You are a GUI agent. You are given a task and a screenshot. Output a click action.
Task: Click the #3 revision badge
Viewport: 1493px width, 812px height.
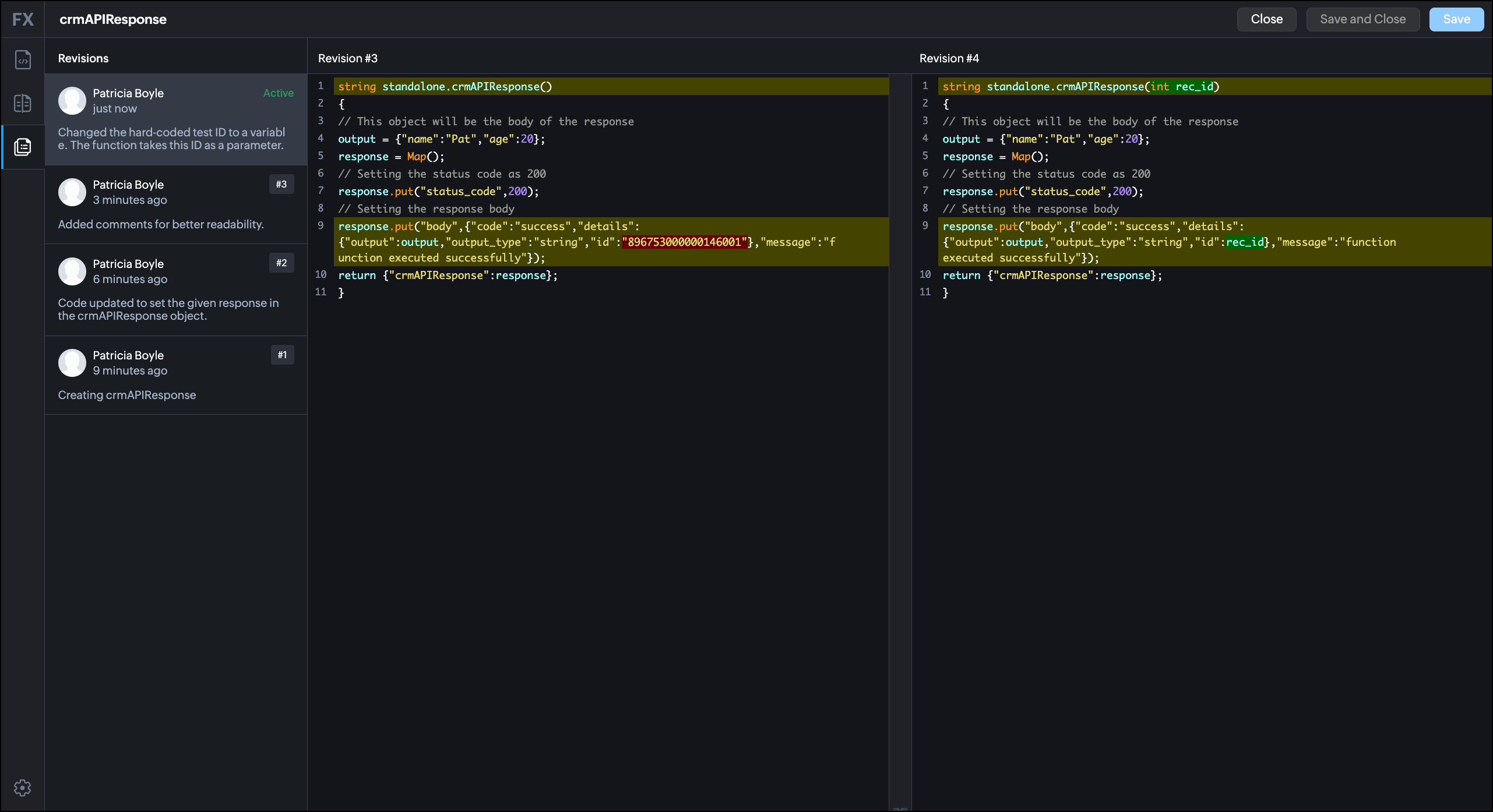click(281, 184)
